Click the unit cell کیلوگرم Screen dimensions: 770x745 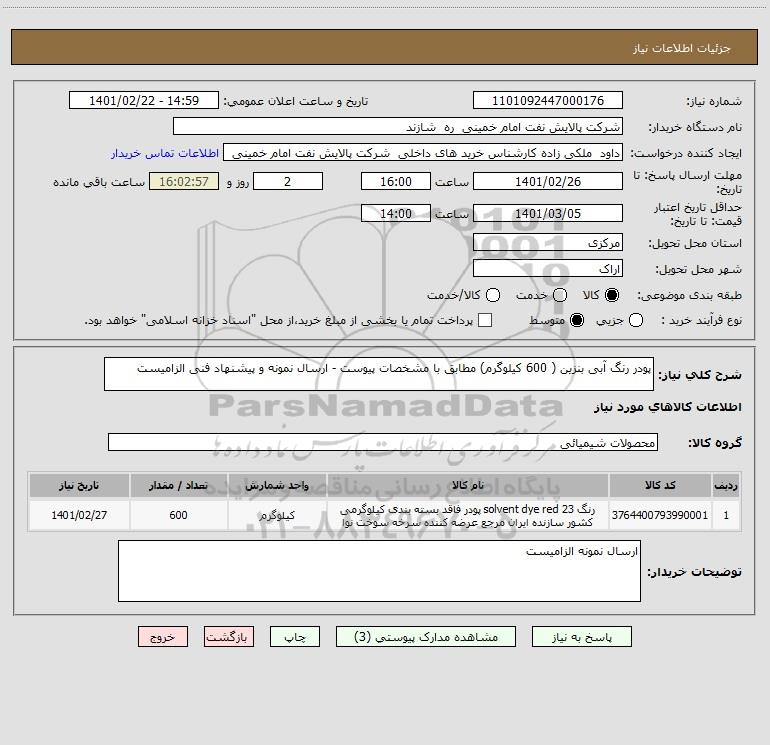pos(277,515)
